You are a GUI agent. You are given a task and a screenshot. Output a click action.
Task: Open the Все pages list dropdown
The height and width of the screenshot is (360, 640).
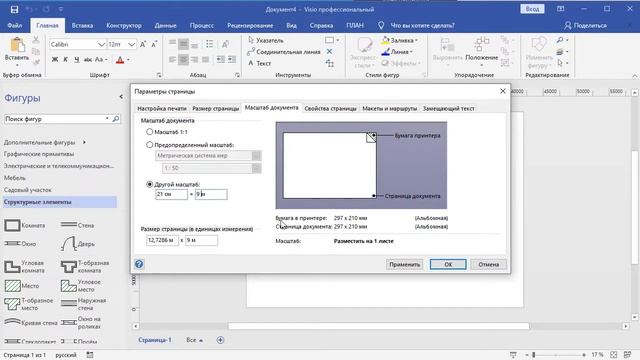pos(195,340)
